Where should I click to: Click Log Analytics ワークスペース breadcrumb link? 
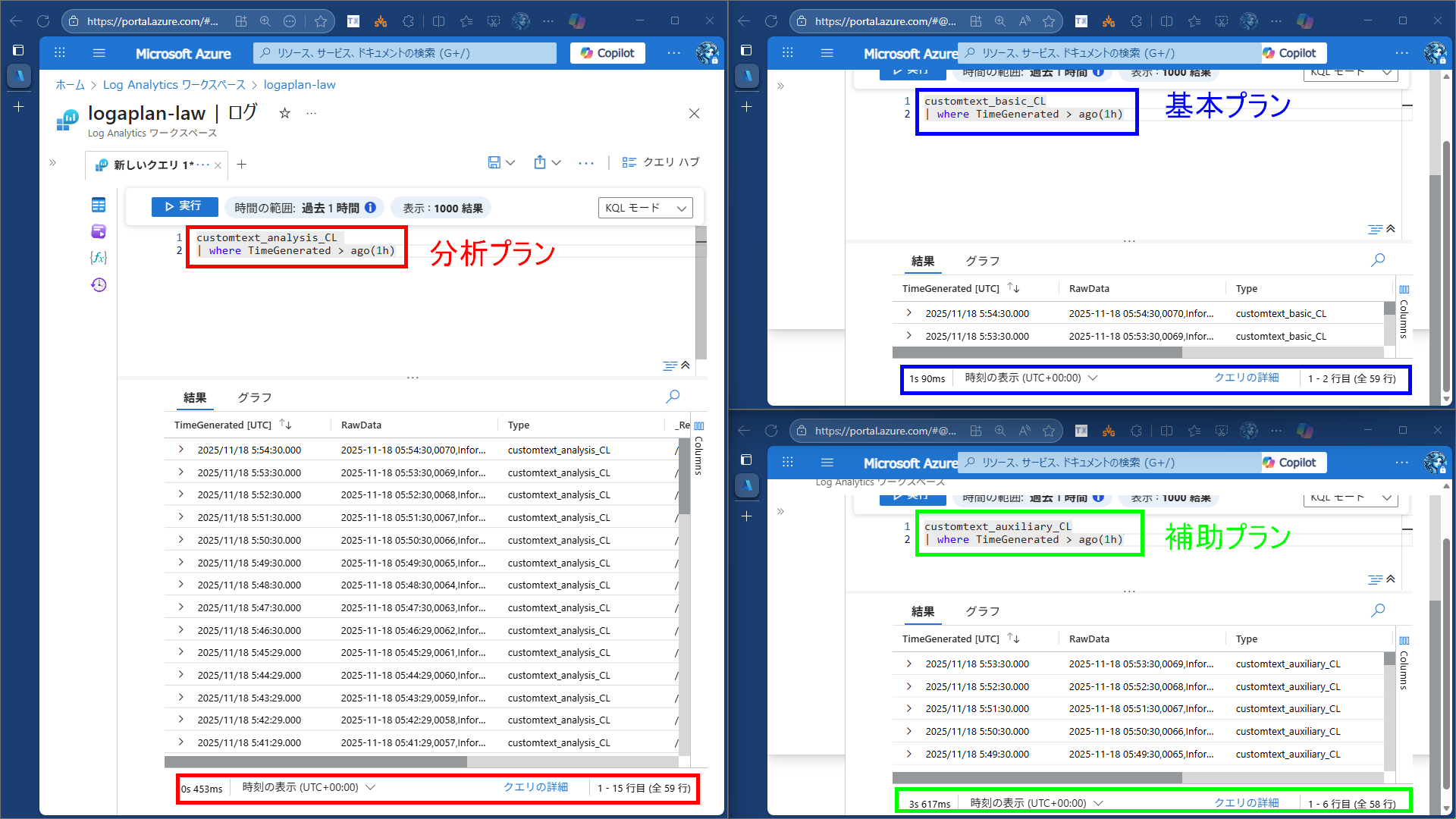pos(174,85)
